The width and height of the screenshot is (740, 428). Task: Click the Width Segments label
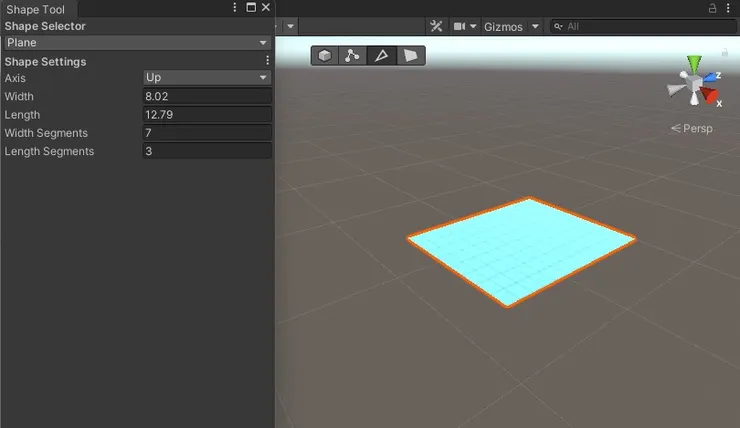pyautogui.click(x=46, y=133)
